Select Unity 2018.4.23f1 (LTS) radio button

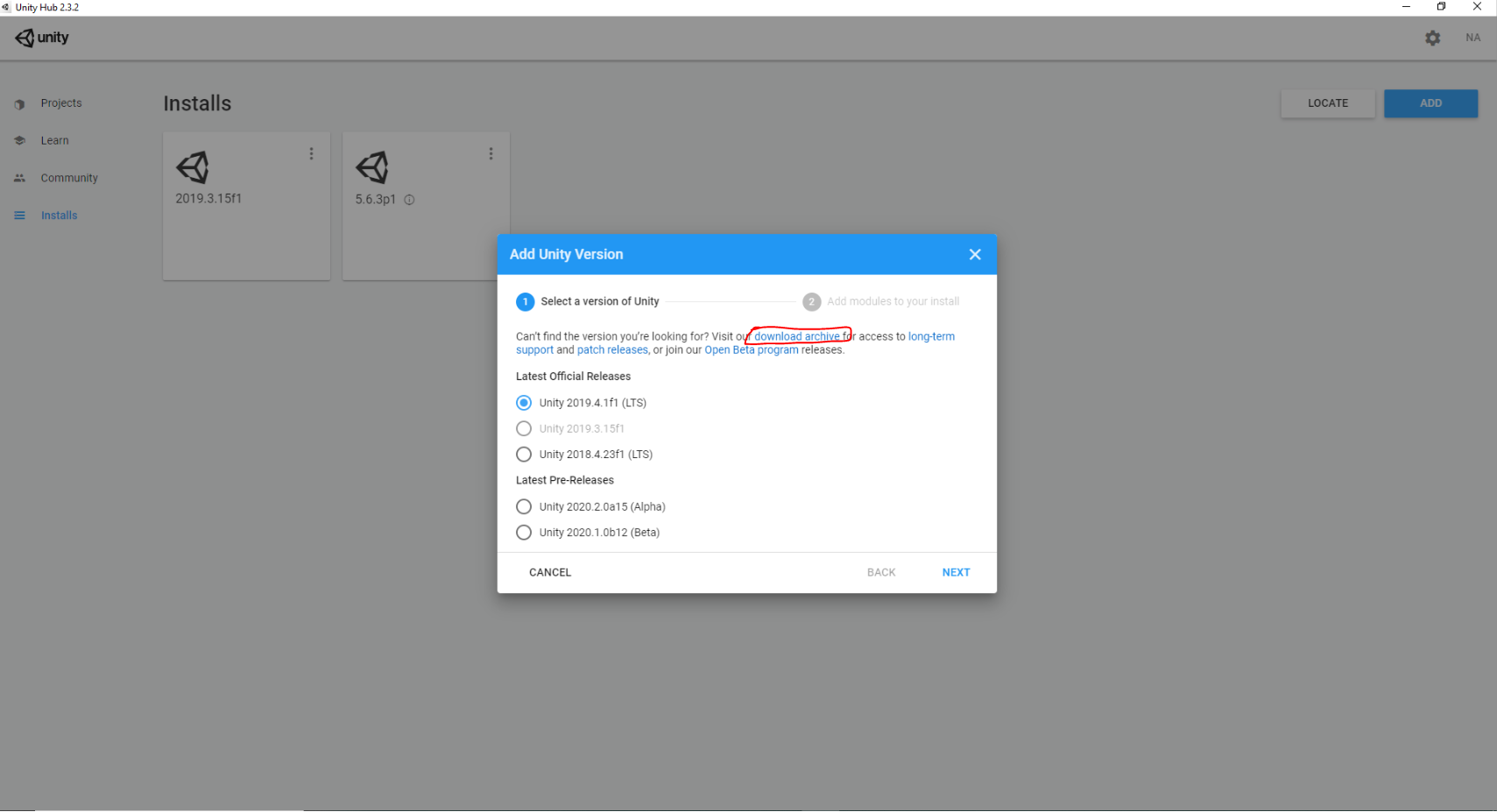click(524, 455)
